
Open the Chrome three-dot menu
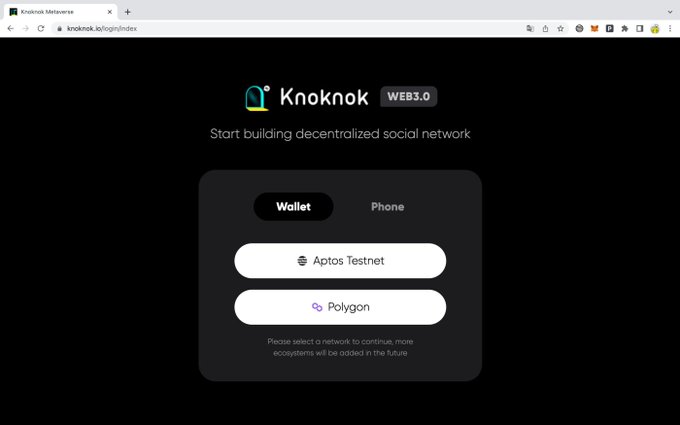coord(670,29)
